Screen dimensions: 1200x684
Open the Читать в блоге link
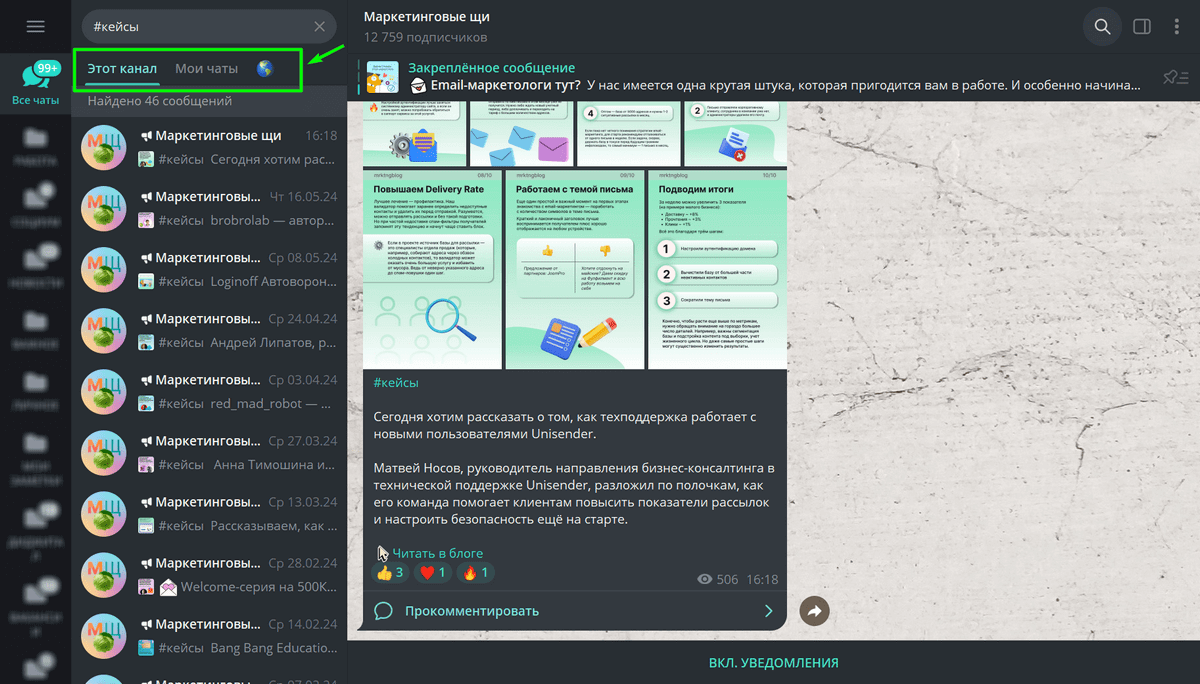click(437, 553)
